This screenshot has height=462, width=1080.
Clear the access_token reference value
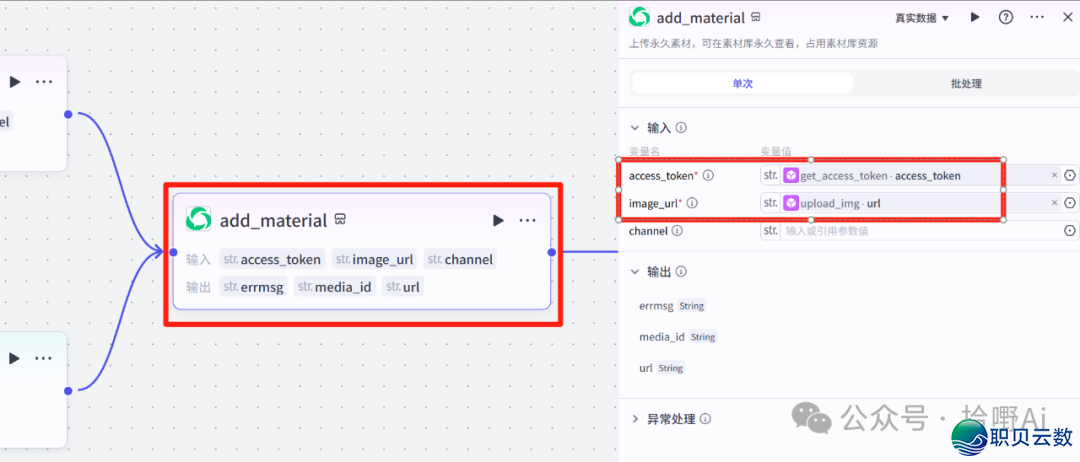1054,176
